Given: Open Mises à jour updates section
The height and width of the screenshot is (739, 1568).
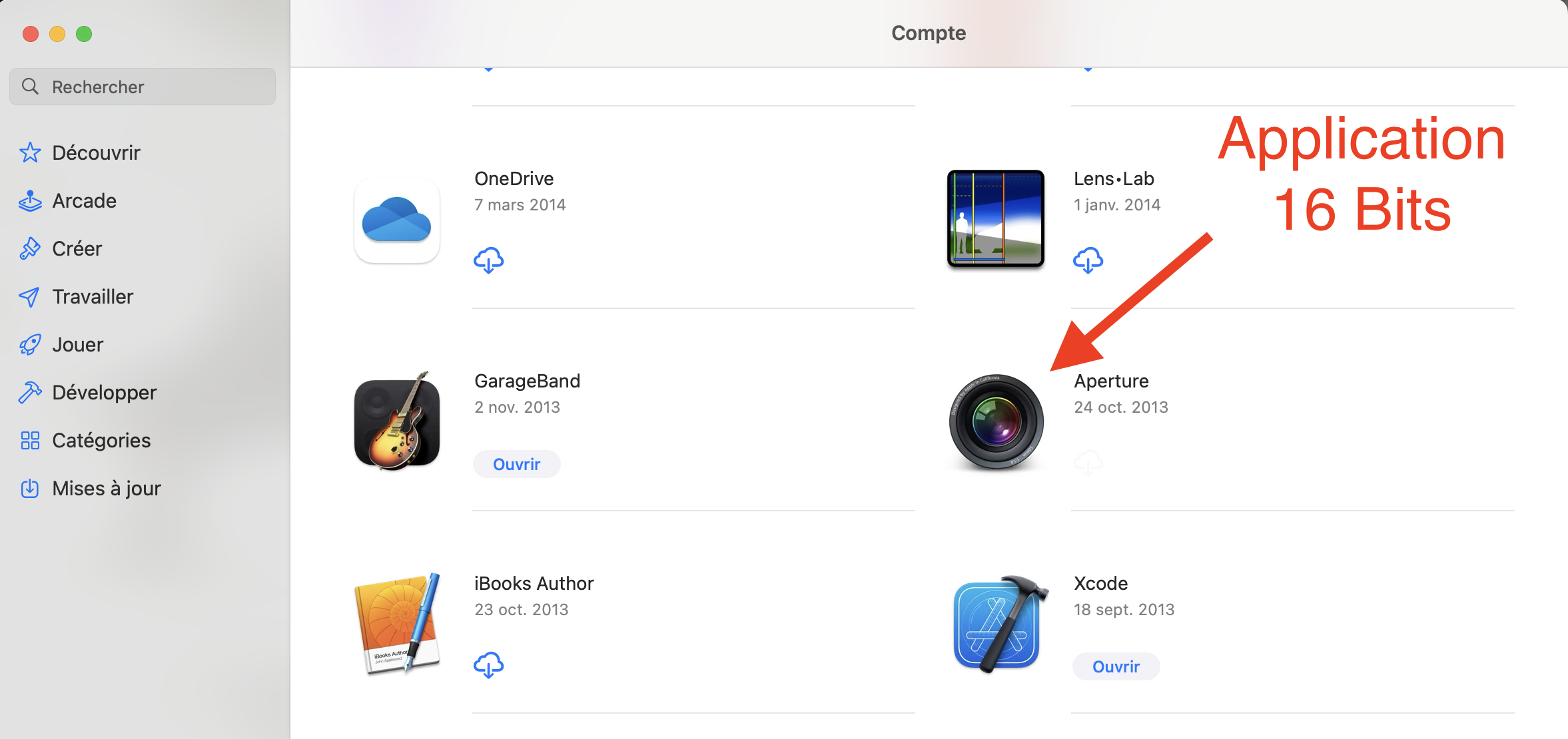Looking at the screenshot, I should point(107,488).
